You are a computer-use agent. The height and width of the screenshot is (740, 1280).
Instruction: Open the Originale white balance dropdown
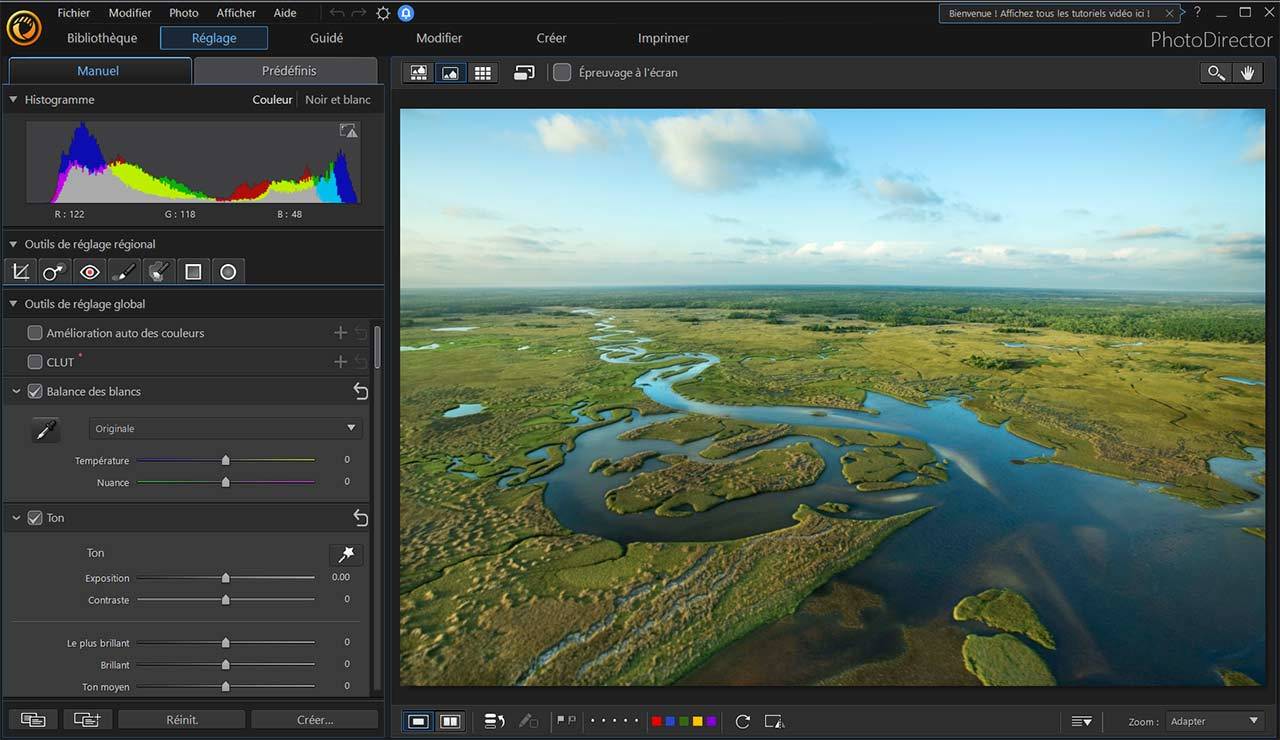(x=225, y=428)
